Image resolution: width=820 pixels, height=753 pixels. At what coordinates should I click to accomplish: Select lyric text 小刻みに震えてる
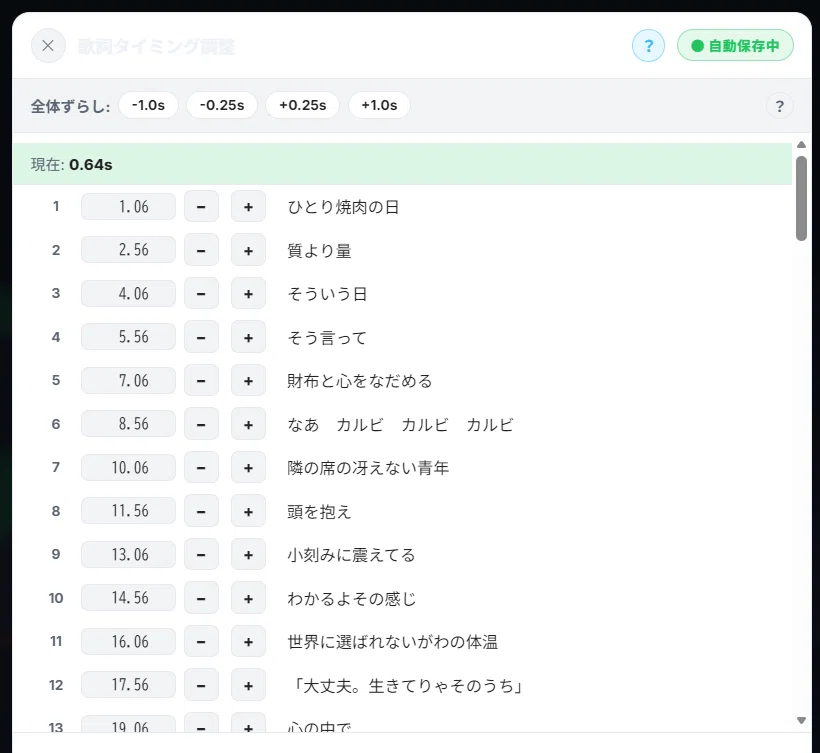point(351,554)
